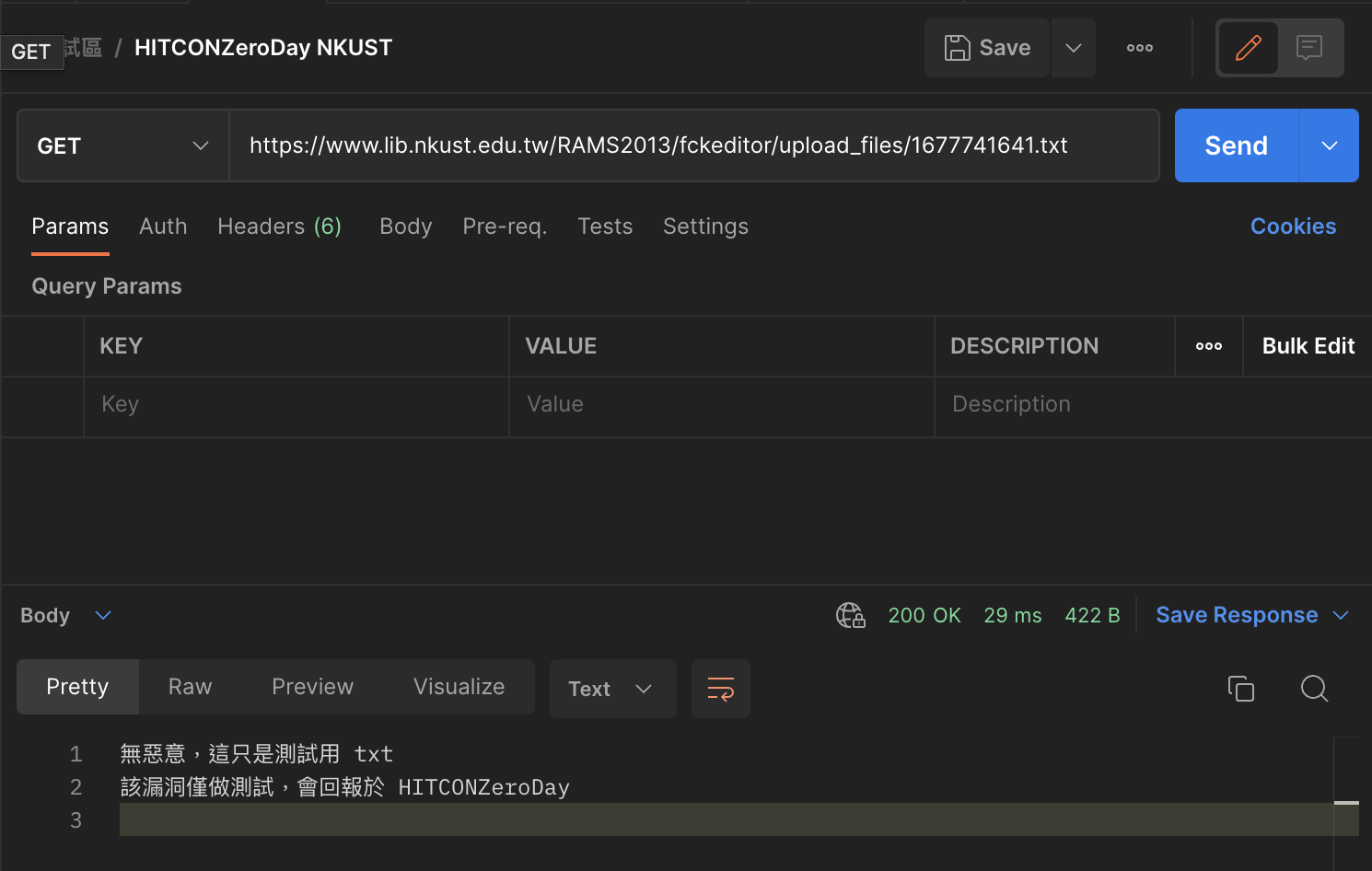1372x871 pixels.
Task: Expand the Save Response chevron
Action: [1341, 615]
